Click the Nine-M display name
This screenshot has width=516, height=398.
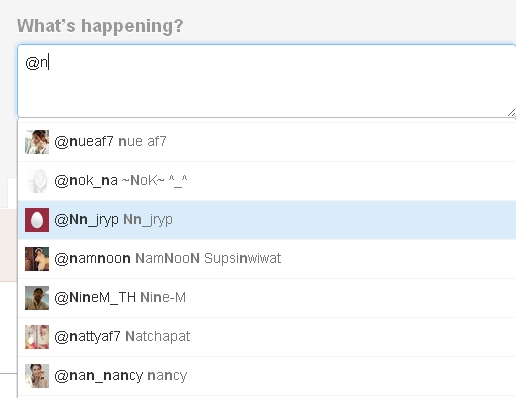(x=163, y=297)
